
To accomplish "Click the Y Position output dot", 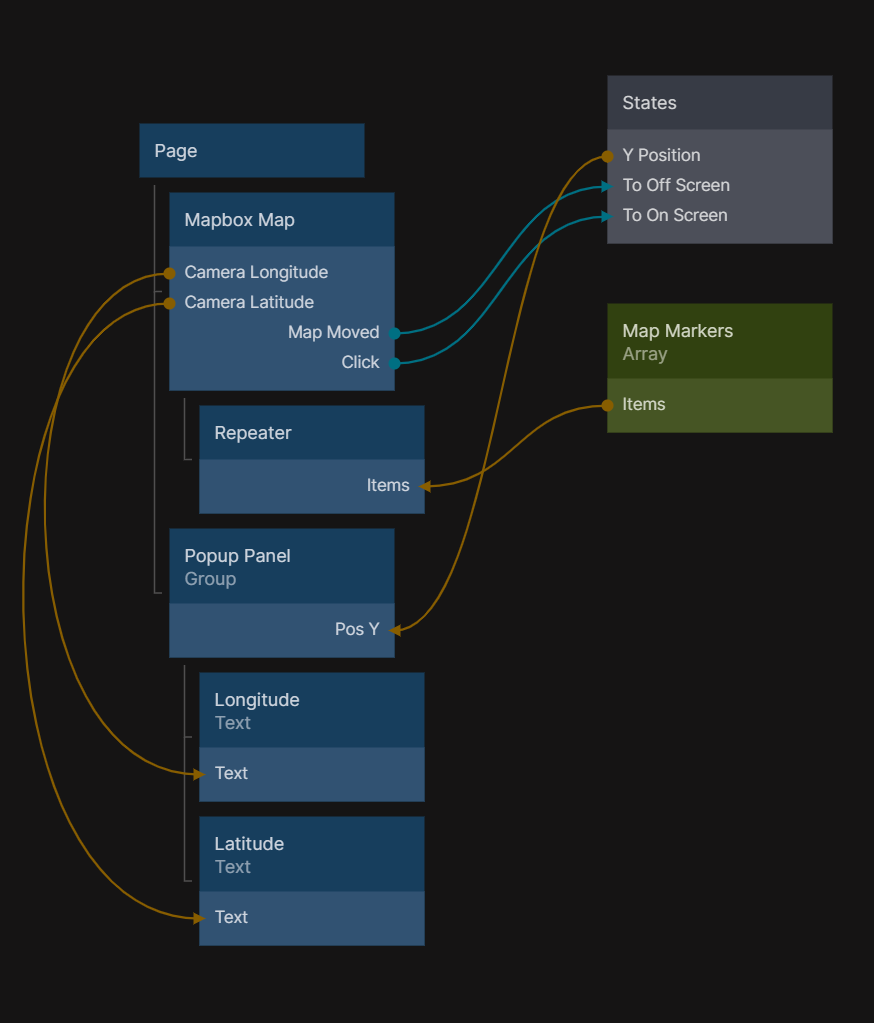I will 607,156.
